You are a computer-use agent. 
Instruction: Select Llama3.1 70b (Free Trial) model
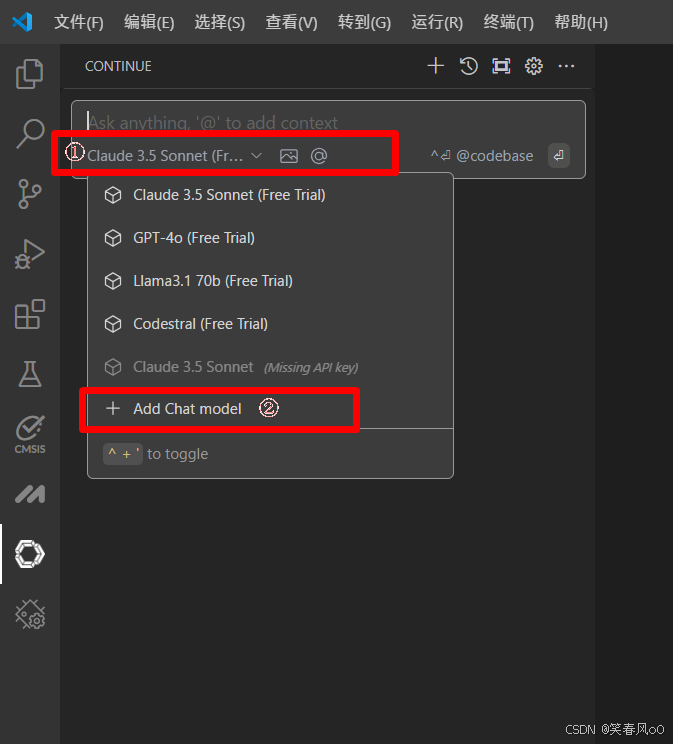coord(271,281)
